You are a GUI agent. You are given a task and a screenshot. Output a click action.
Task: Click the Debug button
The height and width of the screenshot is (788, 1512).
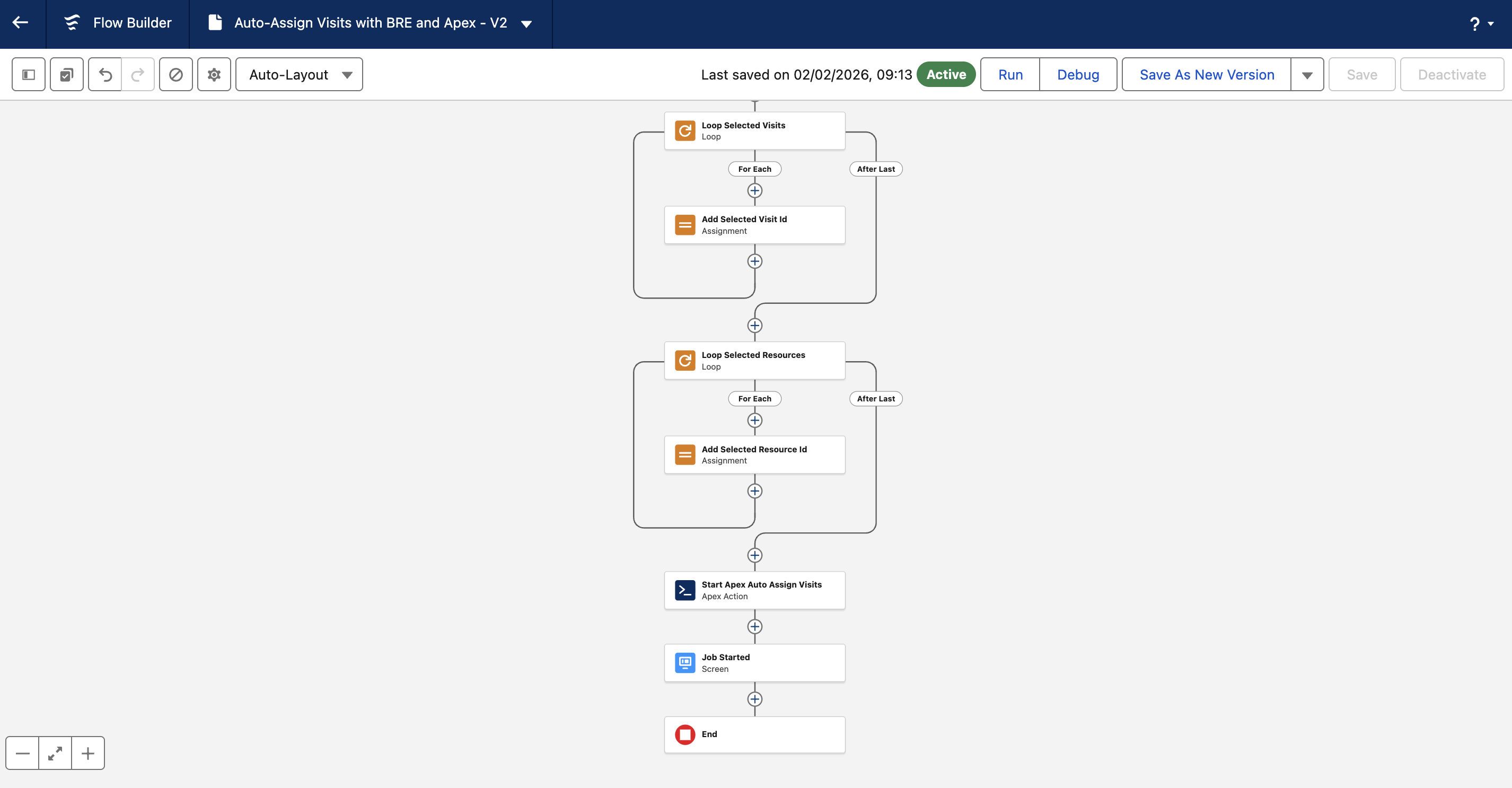tap(1078, 75)
